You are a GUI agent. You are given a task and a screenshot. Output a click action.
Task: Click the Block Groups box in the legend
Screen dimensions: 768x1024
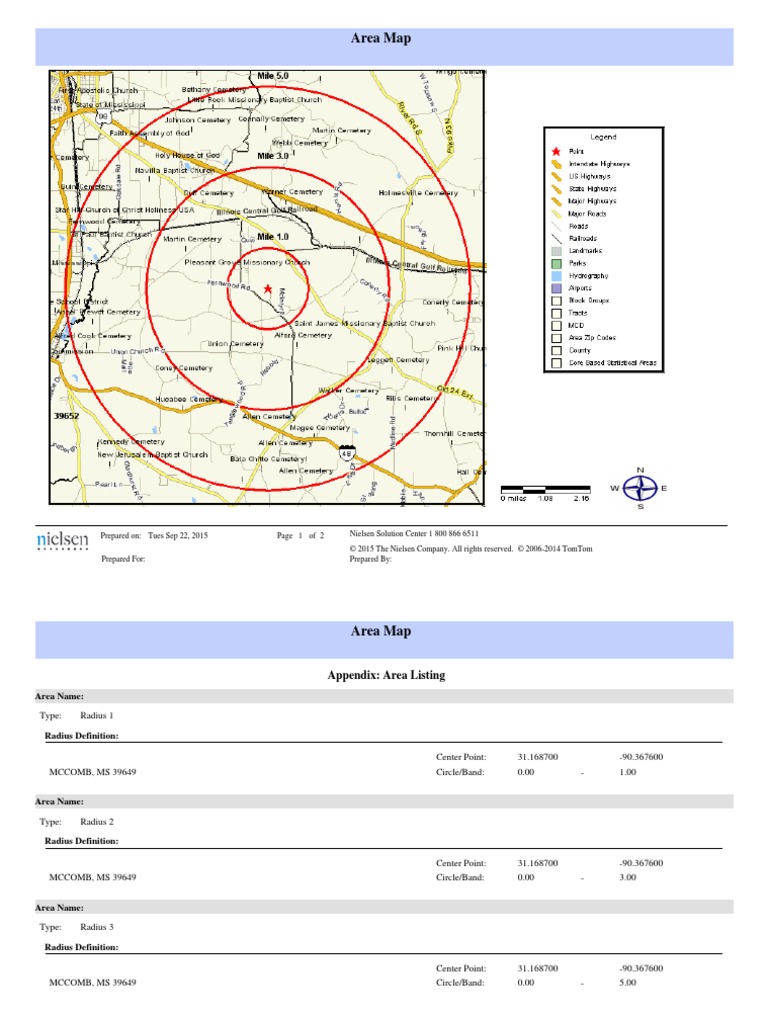tap(556, 300)
